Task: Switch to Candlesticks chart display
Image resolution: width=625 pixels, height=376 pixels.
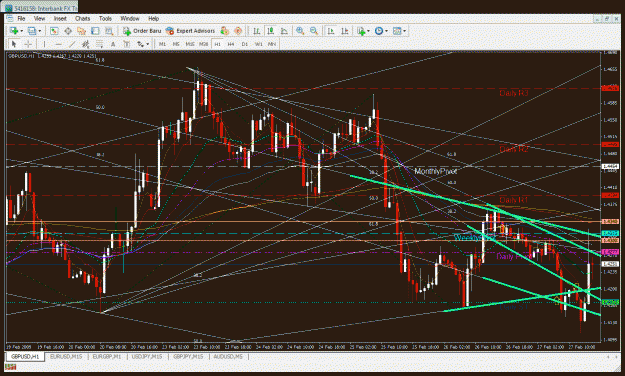Action: pos(271,31)
